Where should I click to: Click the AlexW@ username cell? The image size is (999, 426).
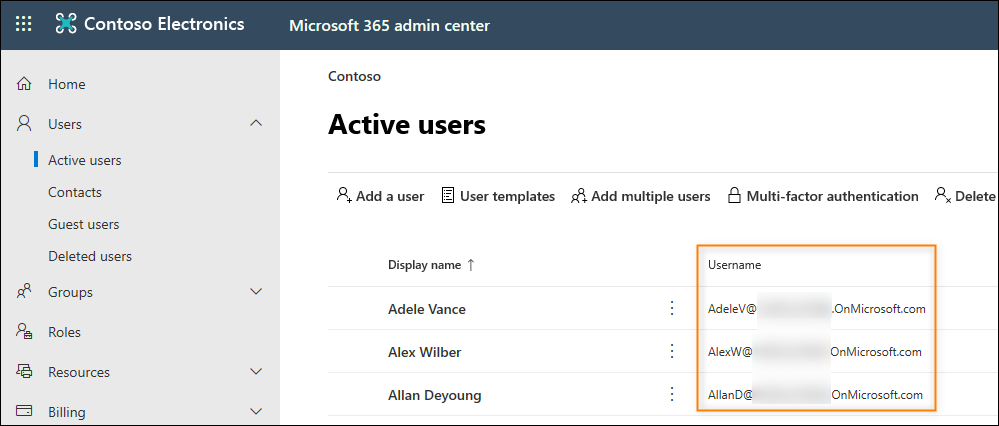pyautogui.click(x=815, y=351)
